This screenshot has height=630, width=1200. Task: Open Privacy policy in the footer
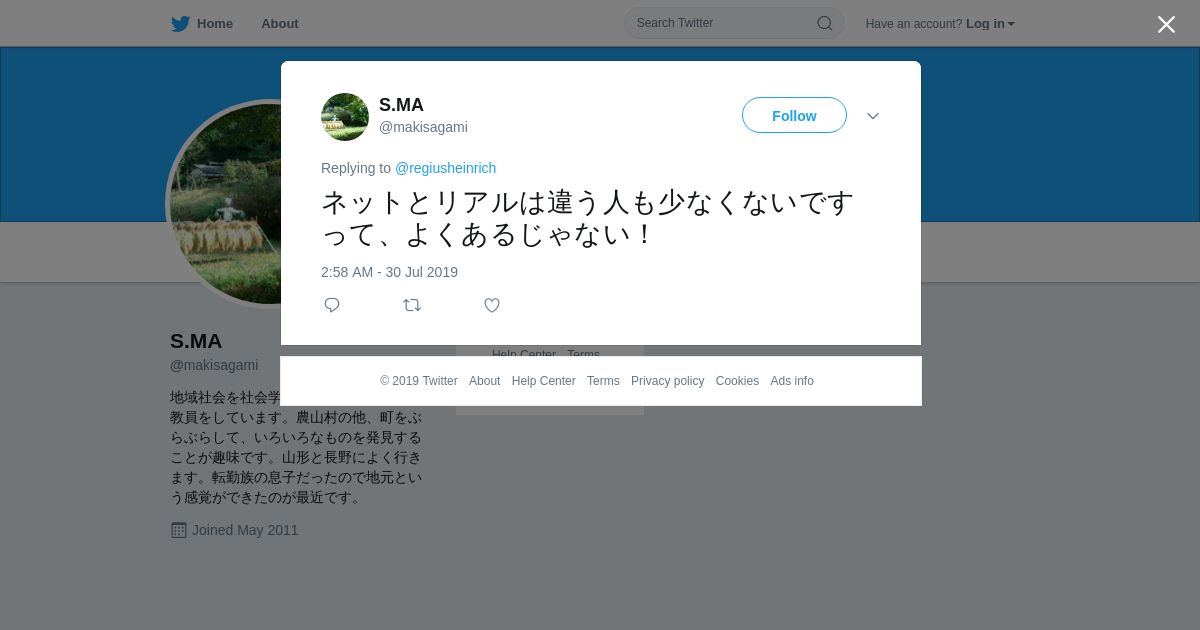click(667, 381)
